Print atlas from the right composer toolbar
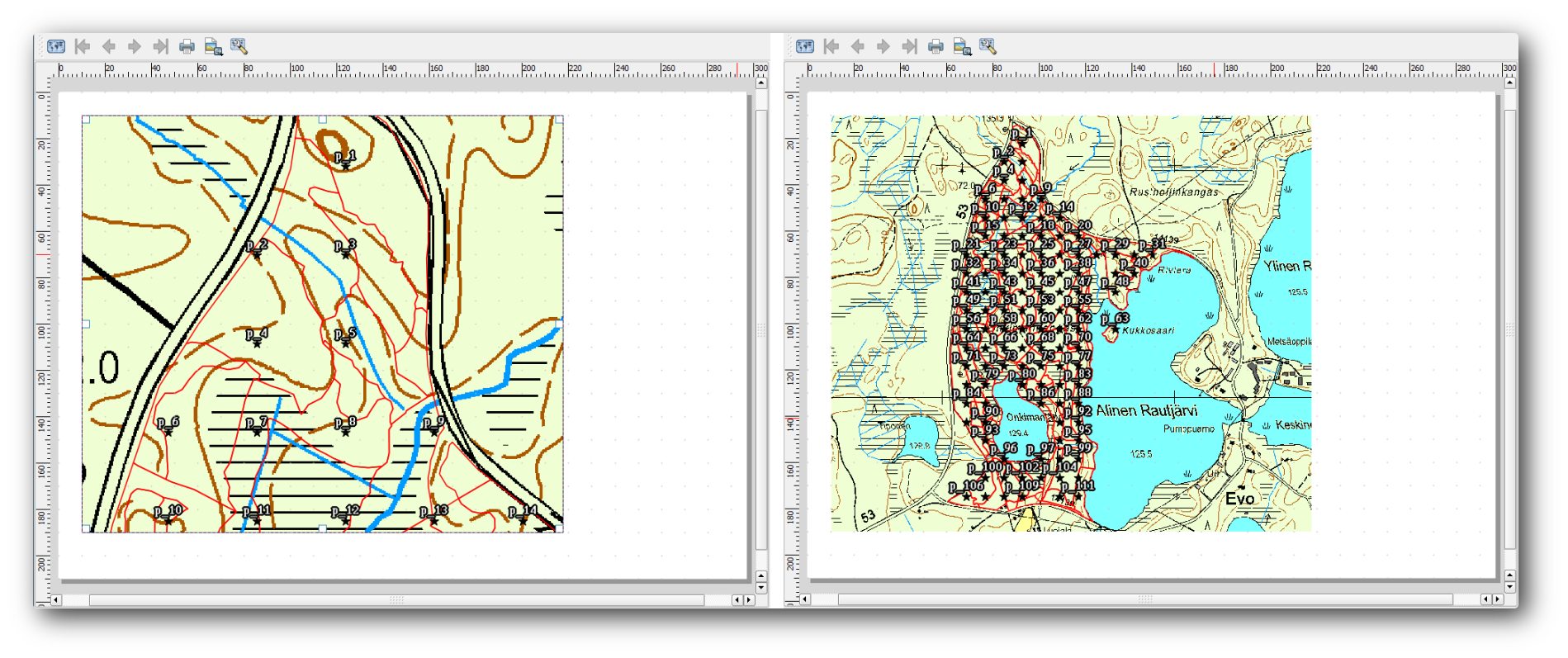This screenshot has width=1568, height=658. 936,46
